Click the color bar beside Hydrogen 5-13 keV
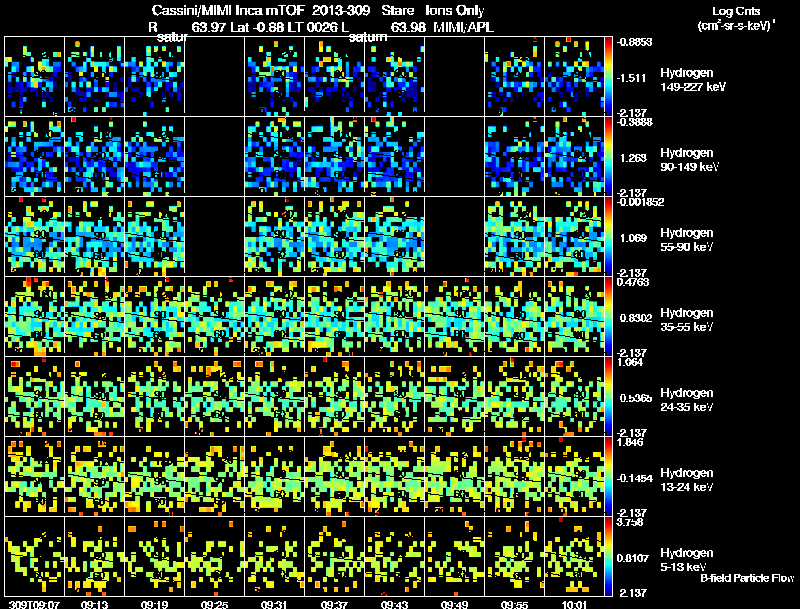This screenshot has height=609, width=800. pyautogui.click(x=608, y=556)
